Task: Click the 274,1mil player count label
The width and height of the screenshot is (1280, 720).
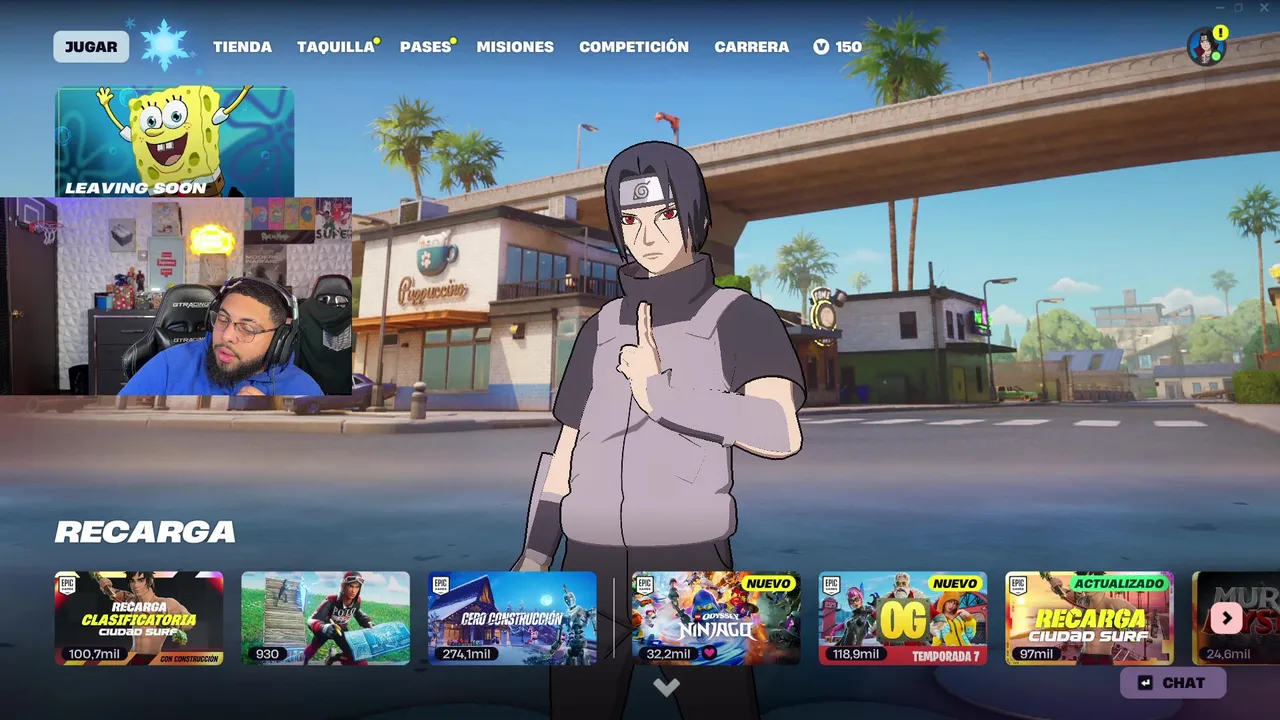Action: pyautogui.click(x=466, y=654)
